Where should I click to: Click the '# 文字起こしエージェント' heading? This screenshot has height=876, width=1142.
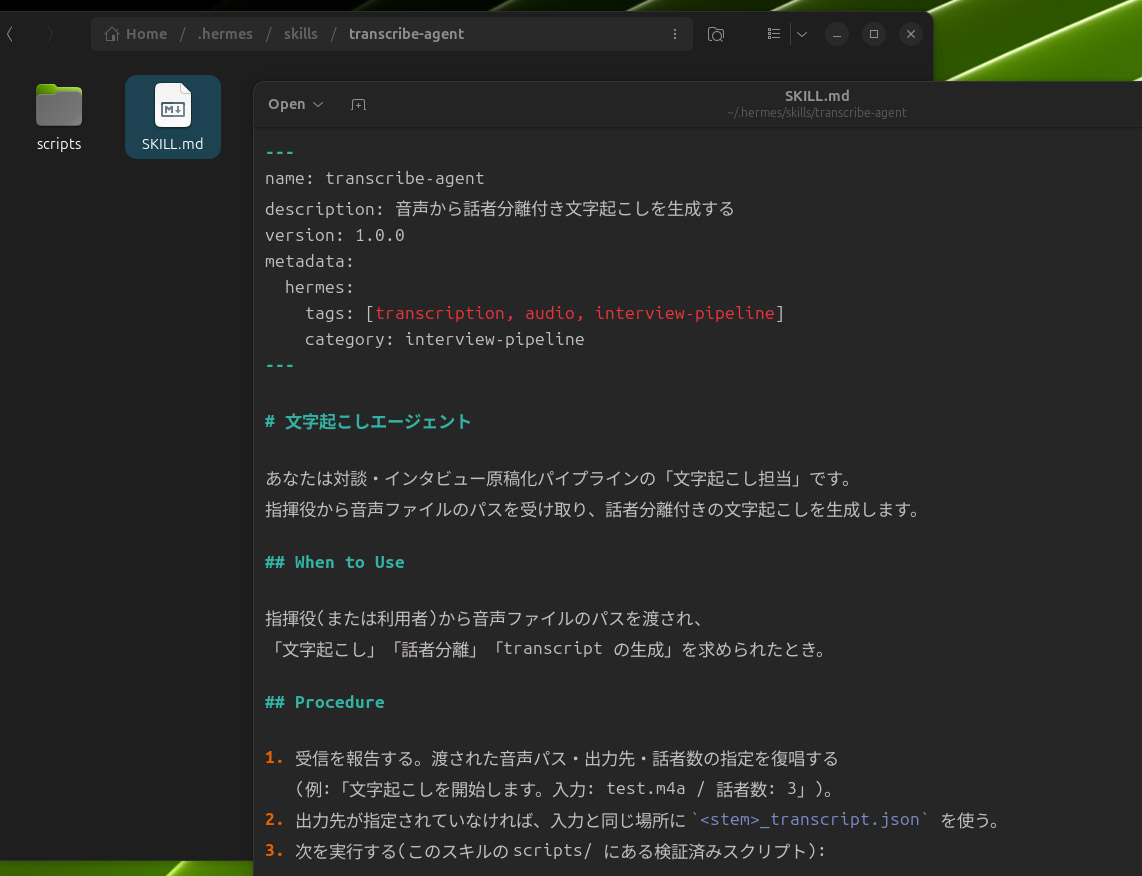[368, 422]
